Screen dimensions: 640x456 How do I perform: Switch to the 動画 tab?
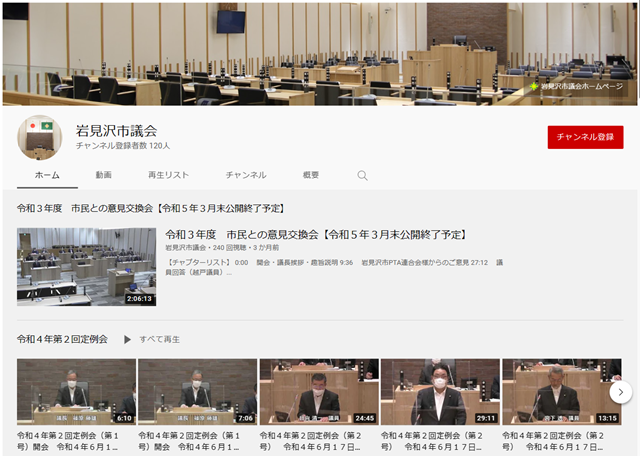click(x=103, y=175)
